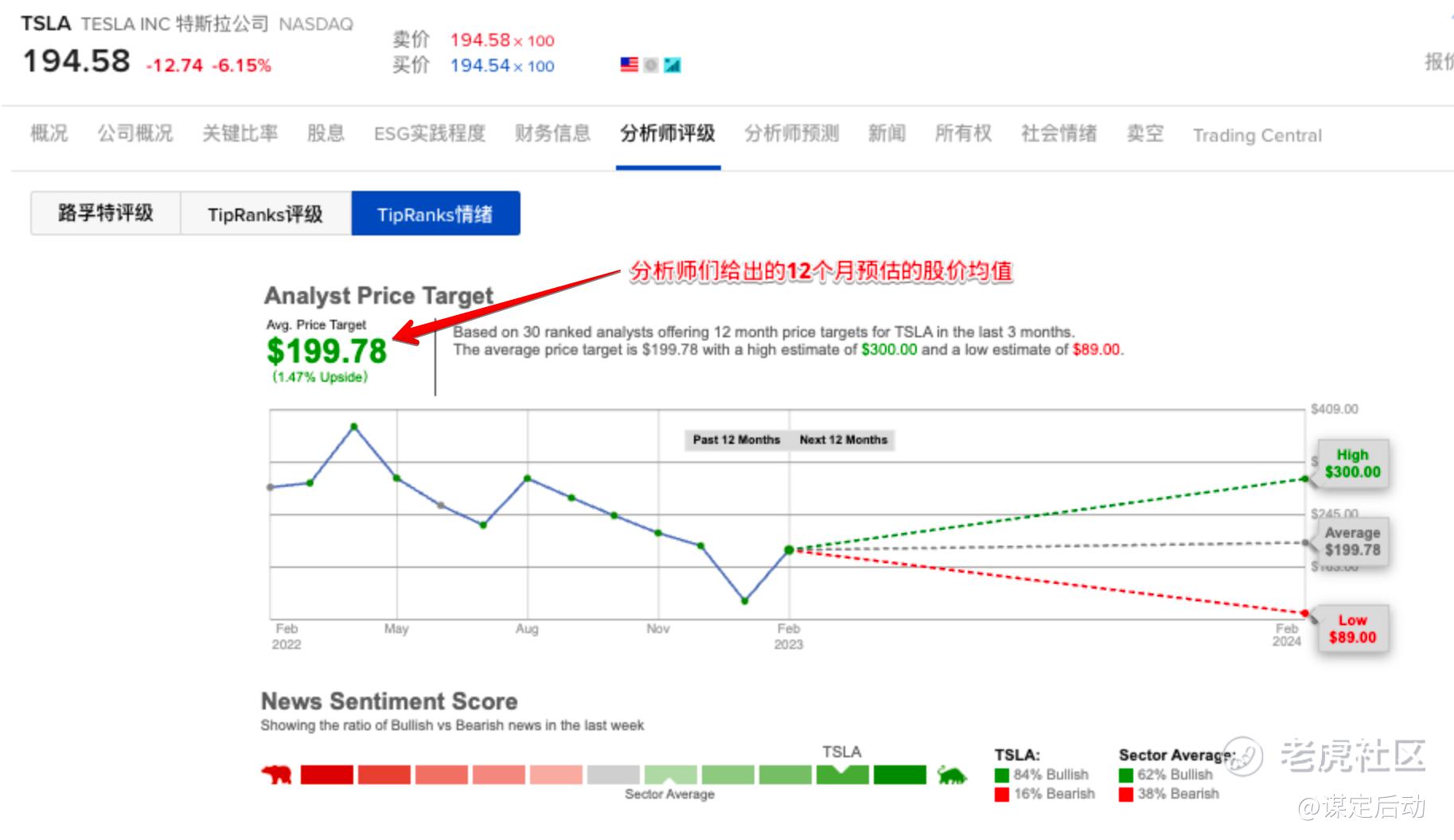1454x840 pixels.
Task: Click the red bear icon
Action: (277, 774)
